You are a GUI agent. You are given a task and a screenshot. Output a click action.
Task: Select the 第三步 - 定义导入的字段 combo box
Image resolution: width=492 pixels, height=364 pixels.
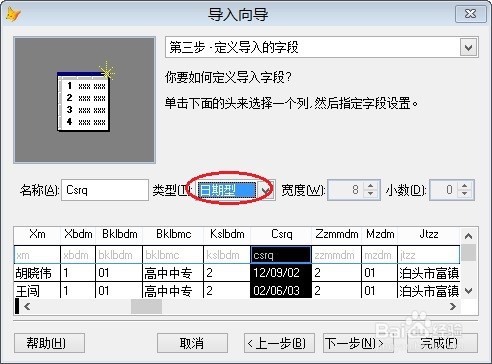pyautogui.click(x=321, y=47)
